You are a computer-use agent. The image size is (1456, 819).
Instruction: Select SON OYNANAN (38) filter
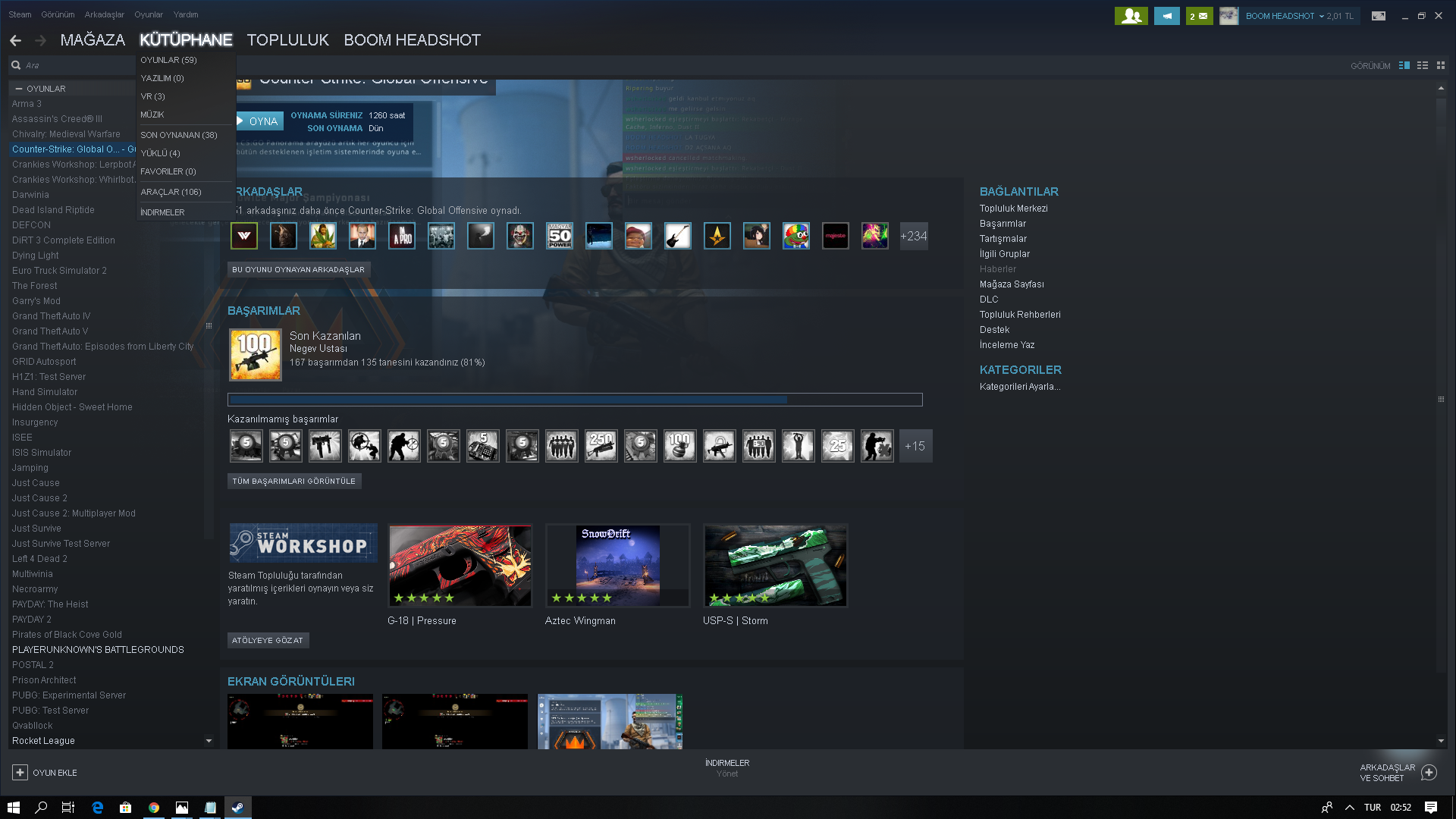point(179,135)
